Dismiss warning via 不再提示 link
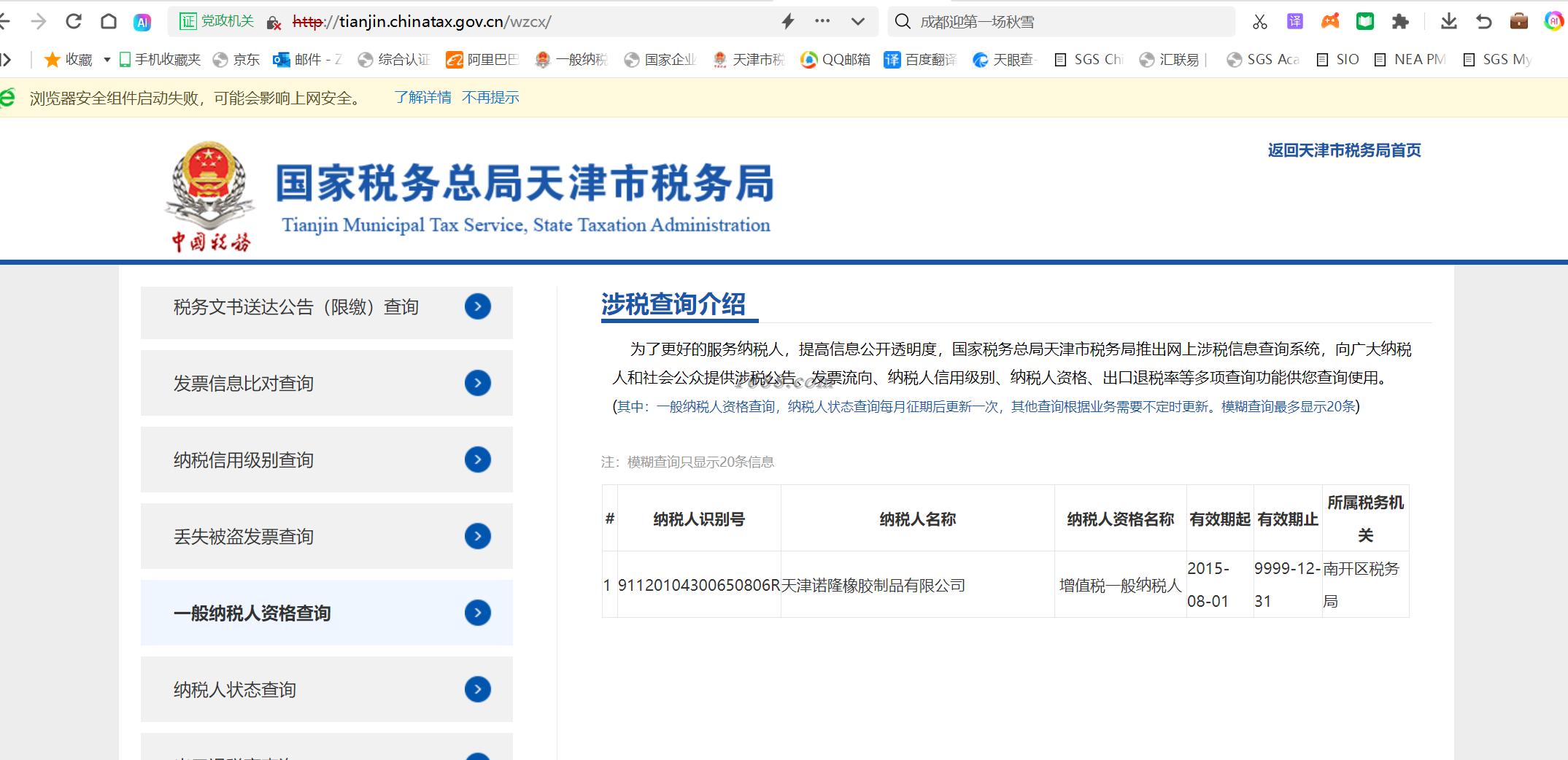This screenshot has height=760, width=1568. point(490,98)
